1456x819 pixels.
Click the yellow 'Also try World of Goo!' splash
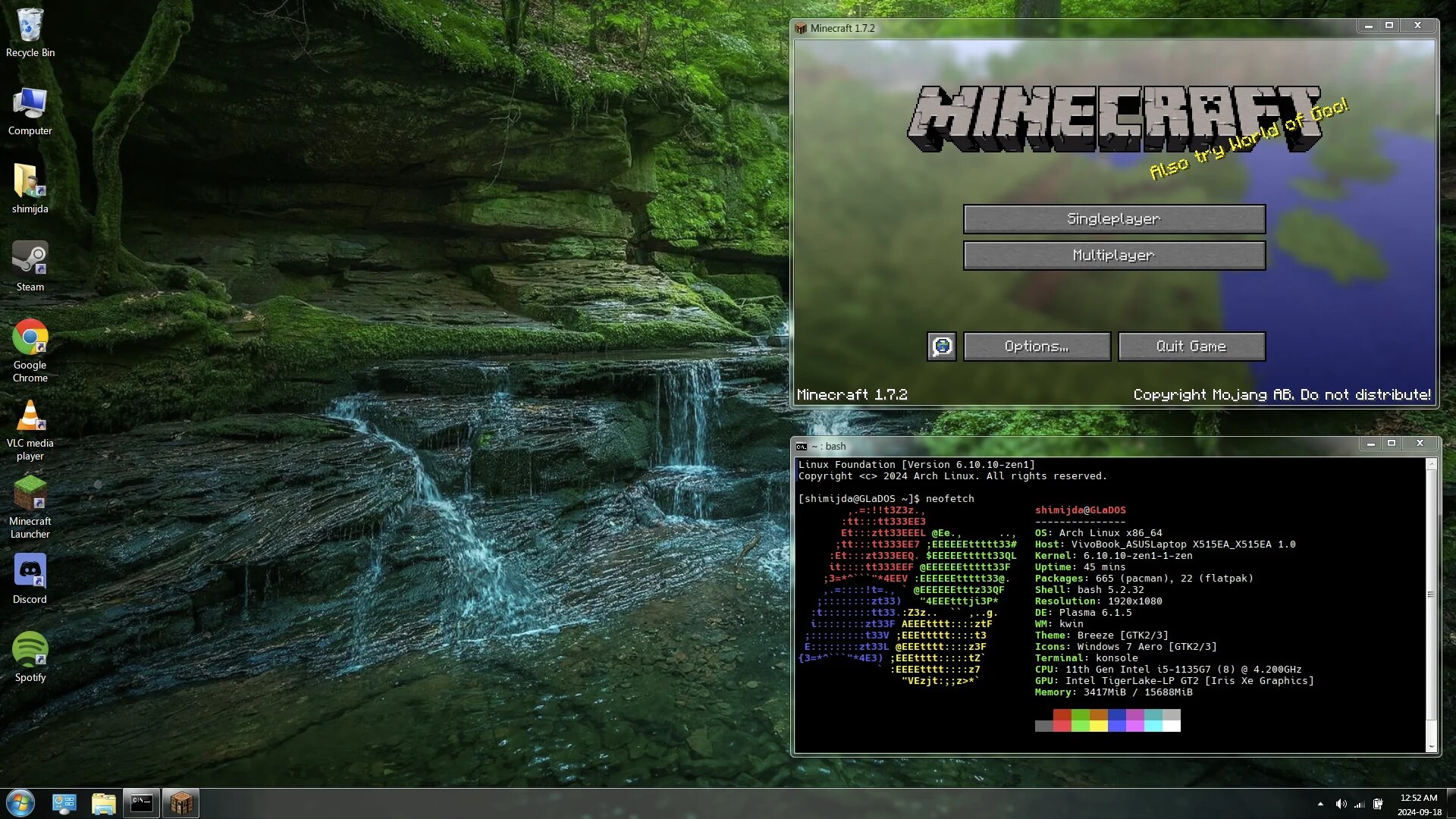pos(1248,139)
